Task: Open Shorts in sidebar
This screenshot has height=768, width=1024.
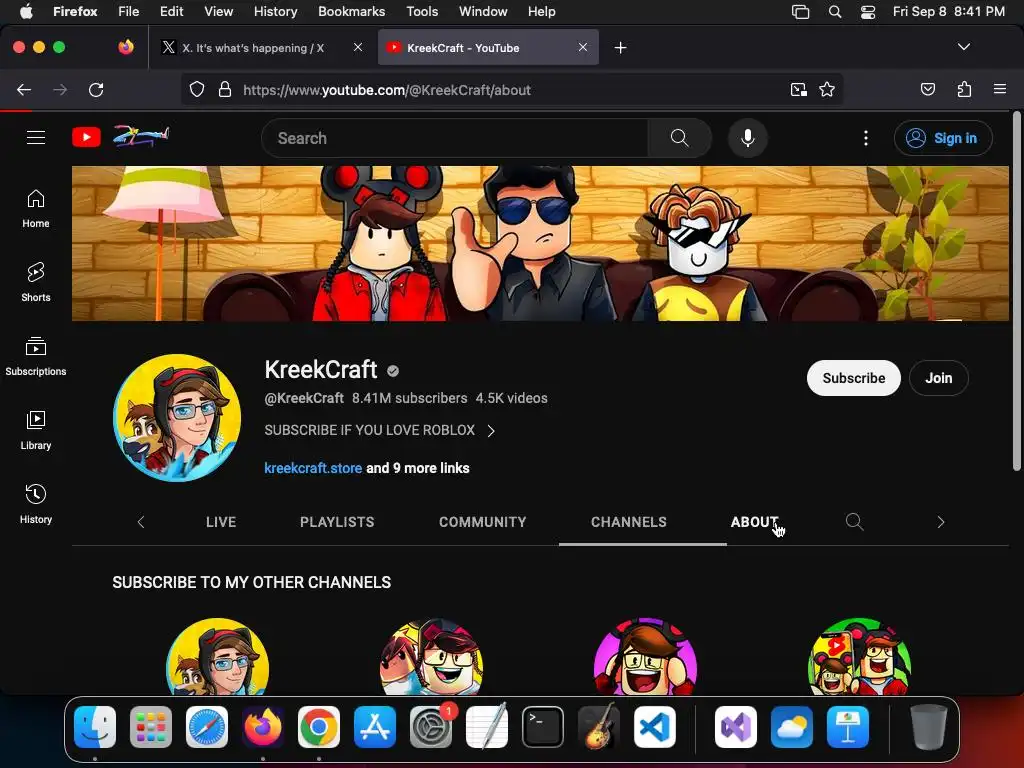Action: pyautogui.click(x=36, y=282)
